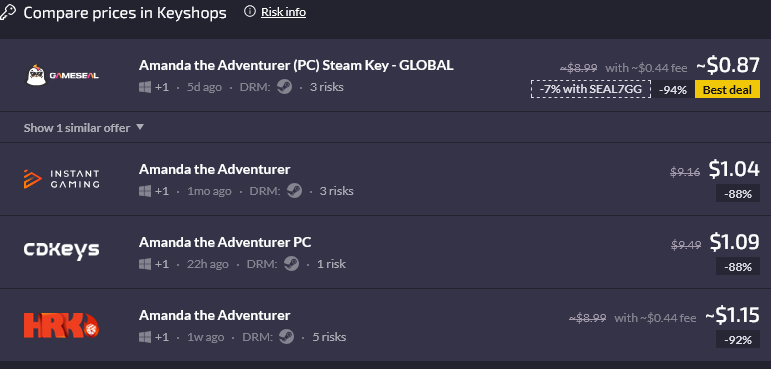Click the HRK store logo
The width and height of the screenshot is (771, 369).
click(x=61, y=325)
